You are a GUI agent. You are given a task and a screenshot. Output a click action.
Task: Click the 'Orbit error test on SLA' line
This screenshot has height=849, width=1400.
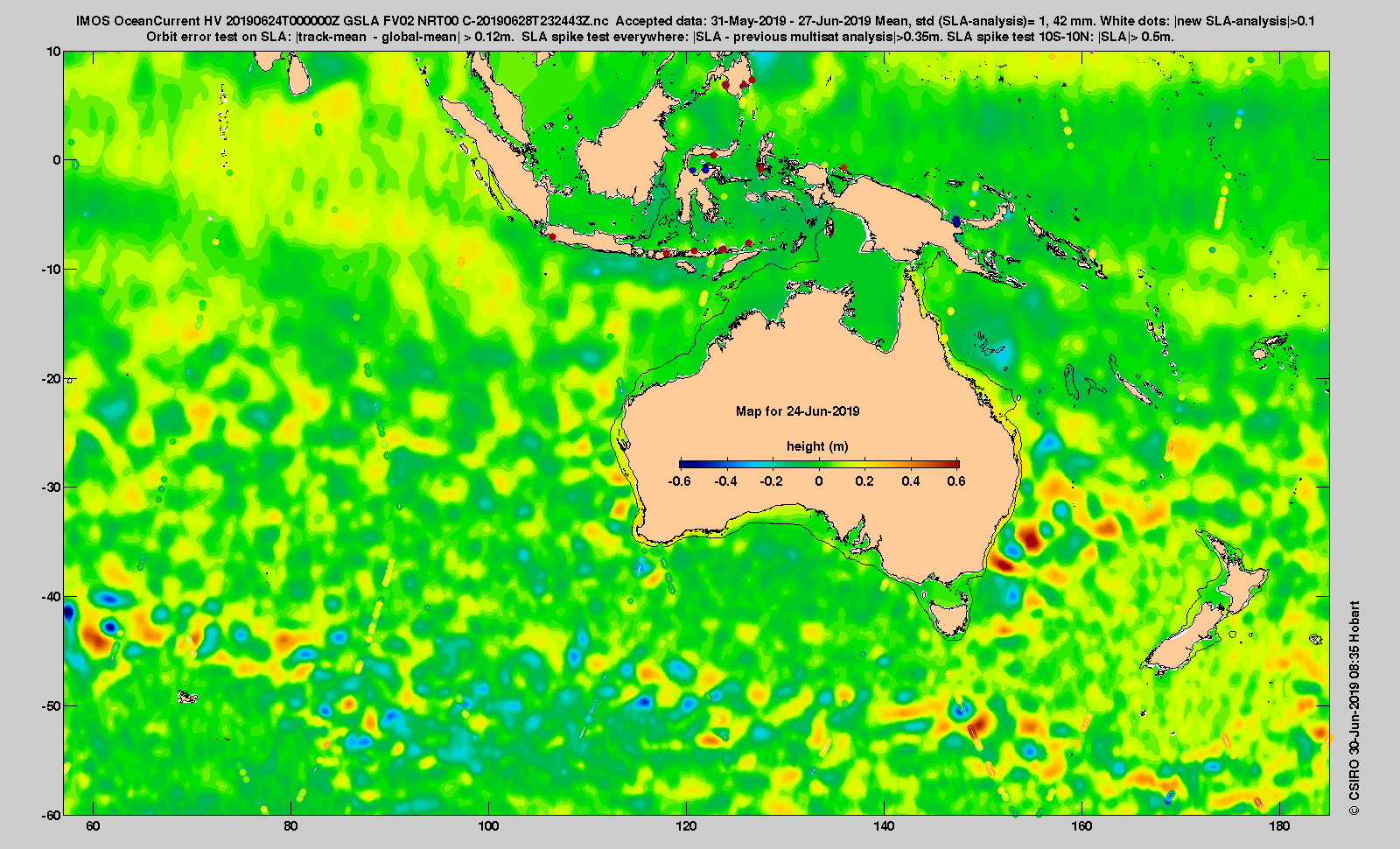click(x=661, y=37)
